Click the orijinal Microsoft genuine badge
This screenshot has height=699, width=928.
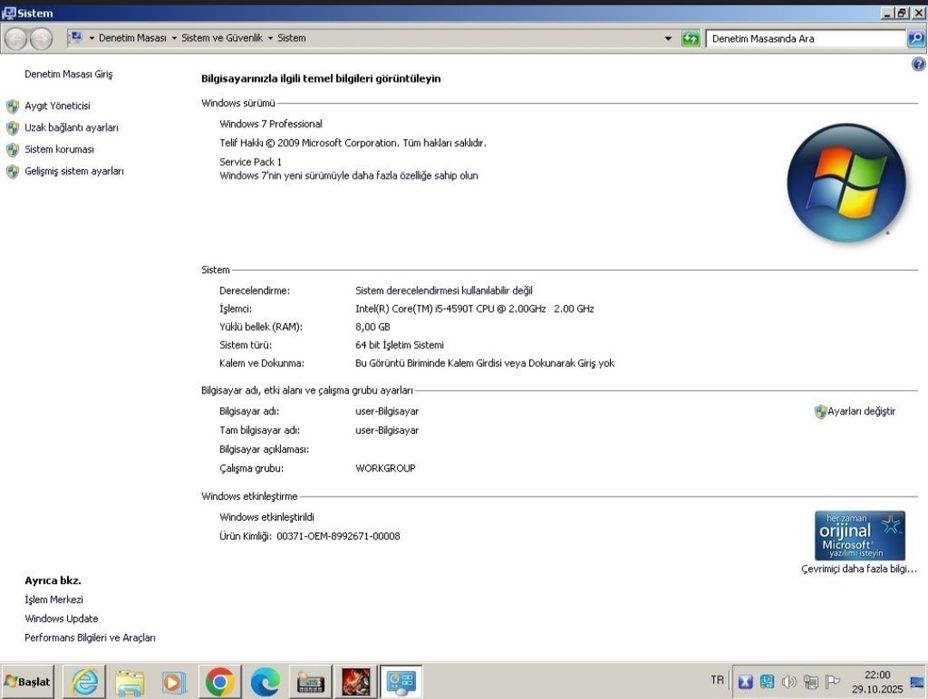(860, 536)
